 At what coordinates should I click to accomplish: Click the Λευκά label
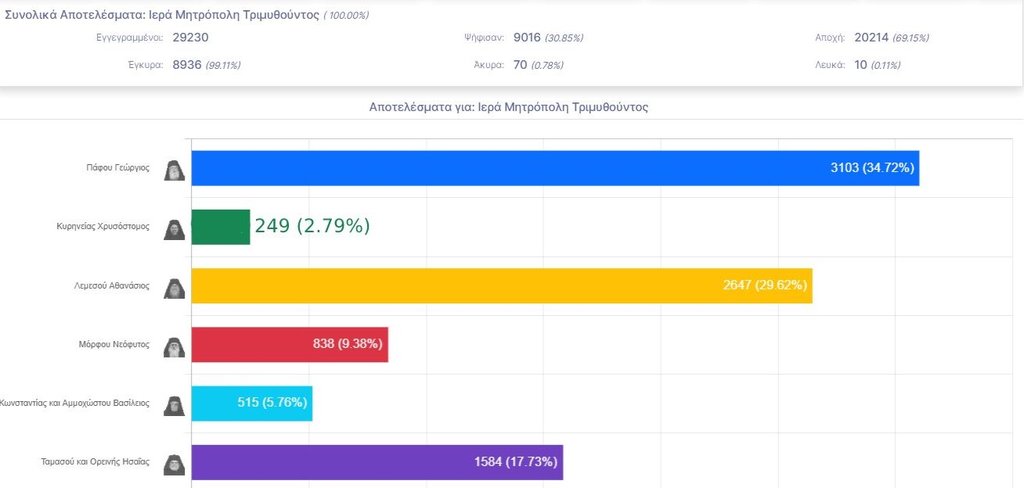[830, 65]
